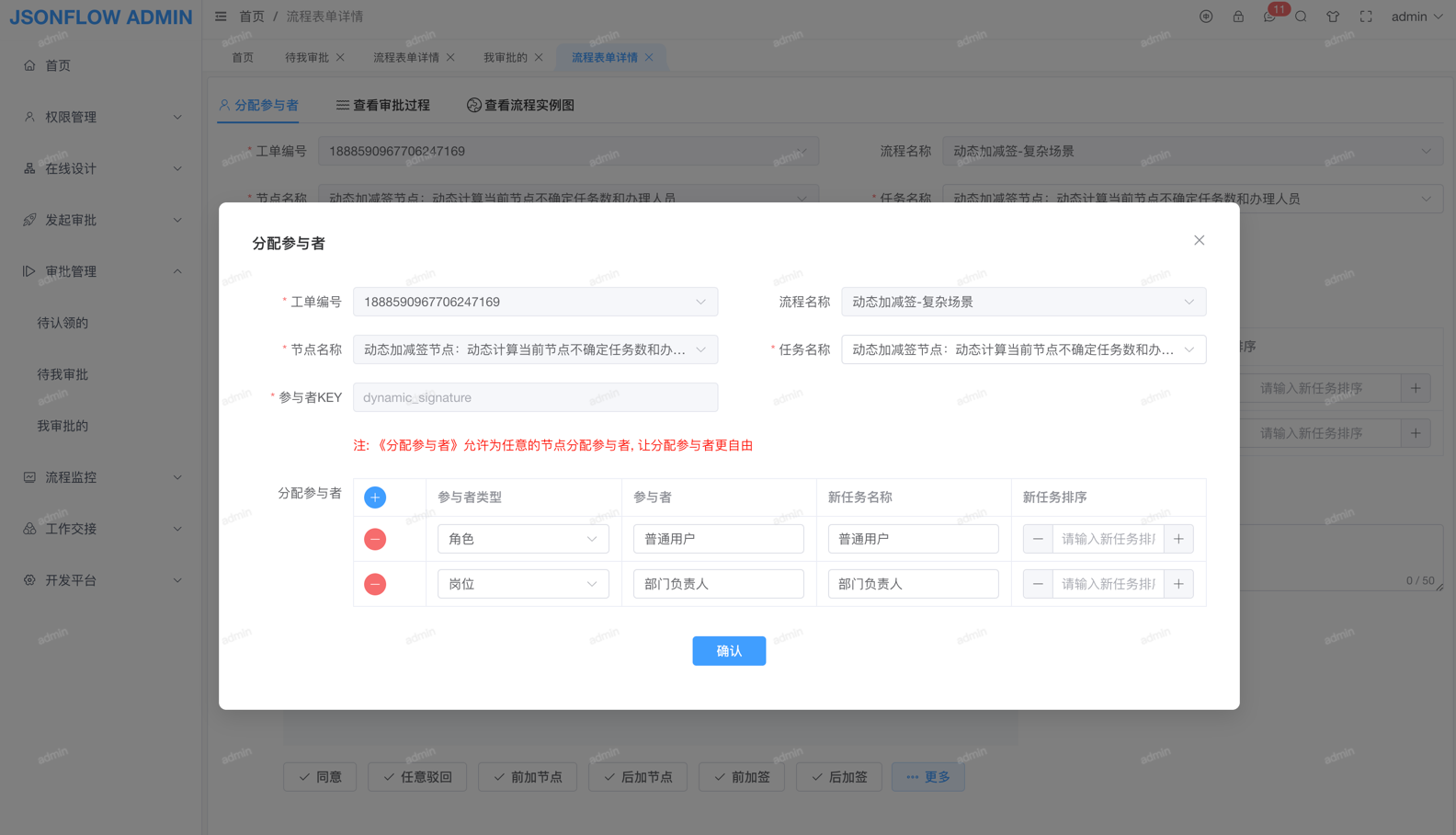Click the lock screen icon
This screenshot has height=835, width=1456.
coord(1238,17)
